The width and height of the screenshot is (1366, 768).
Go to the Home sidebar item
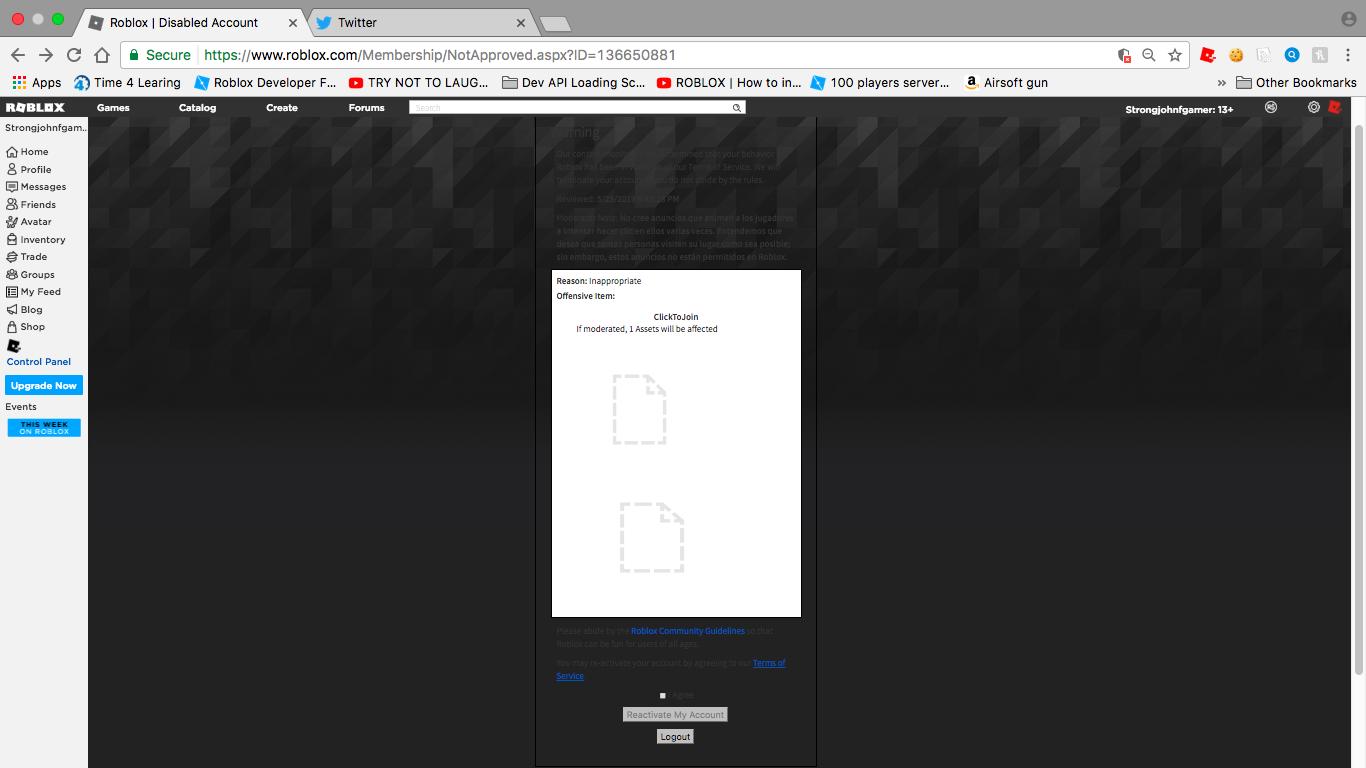click(27, 152)
